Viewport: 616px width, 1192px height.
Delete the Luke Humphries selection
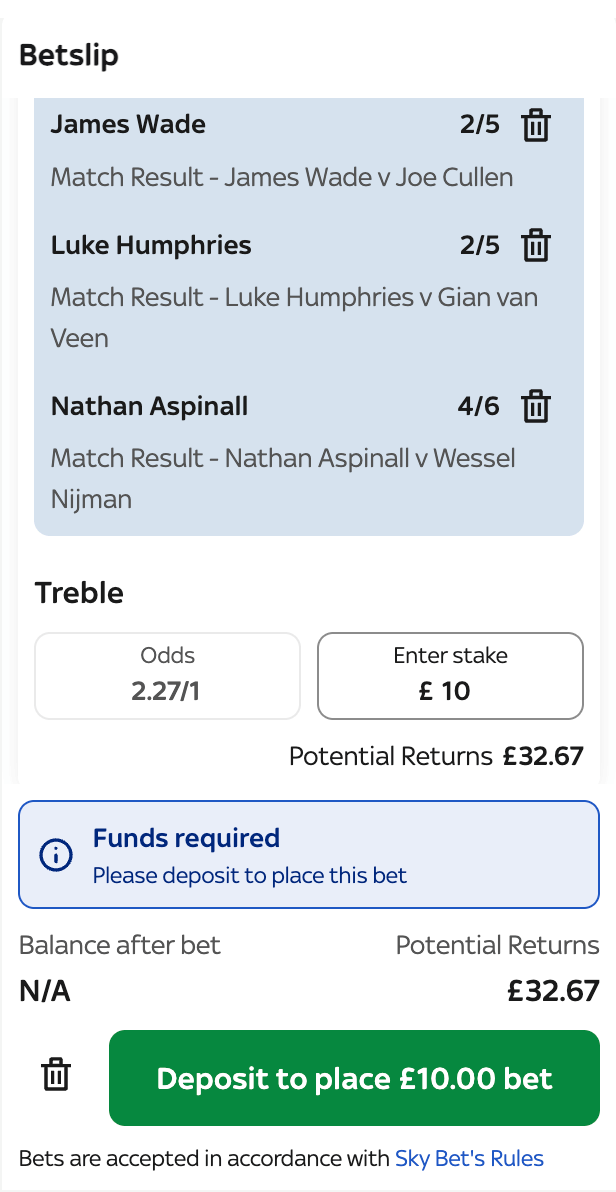click(536, 246)
